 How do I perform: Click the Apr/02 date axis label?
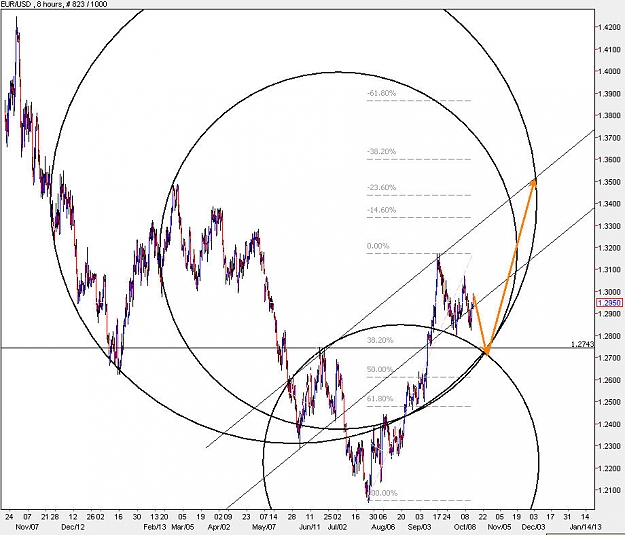point(219,527)
